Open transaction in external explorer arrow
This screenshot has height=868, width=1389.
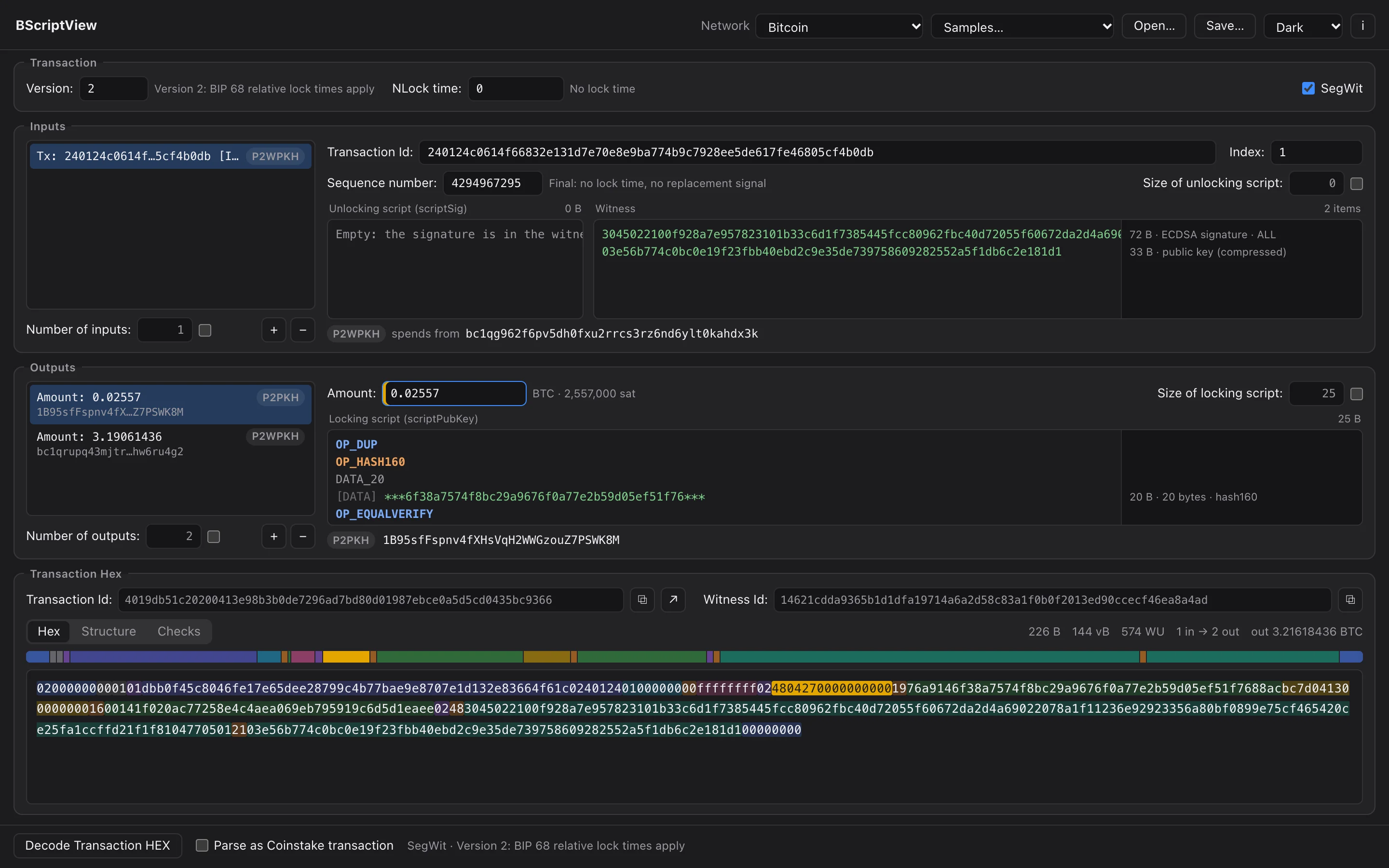[673, 599]
